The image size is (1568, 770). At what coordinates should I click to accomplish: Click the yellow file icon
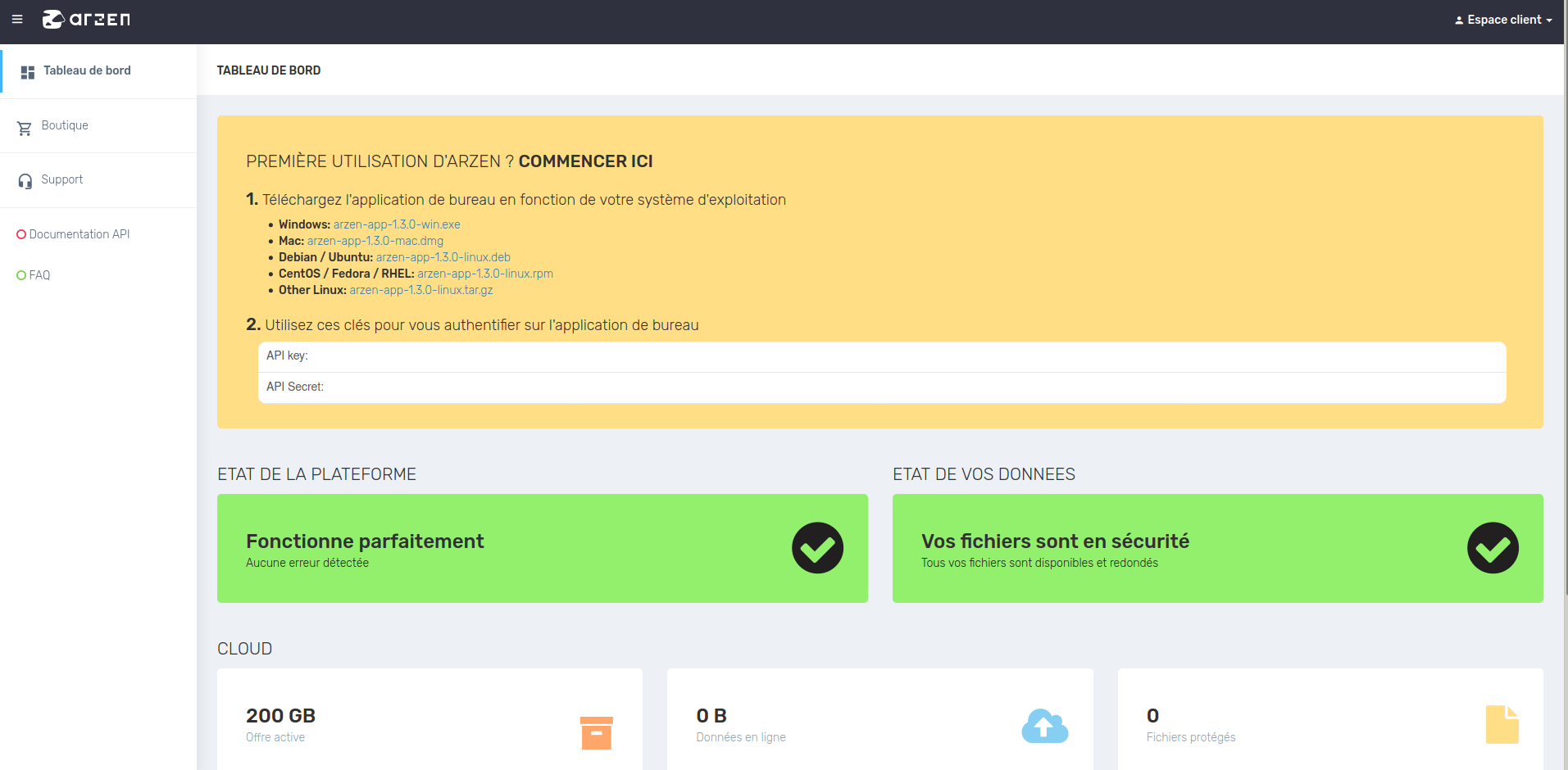coord(1502,724)
